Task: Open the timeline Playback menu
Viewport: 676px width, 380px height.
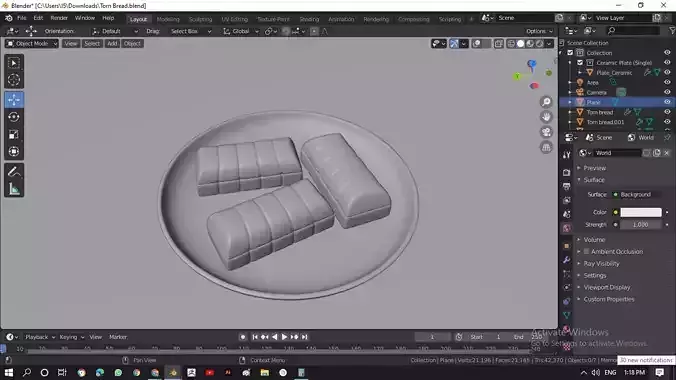Action: tap(40, 337)
